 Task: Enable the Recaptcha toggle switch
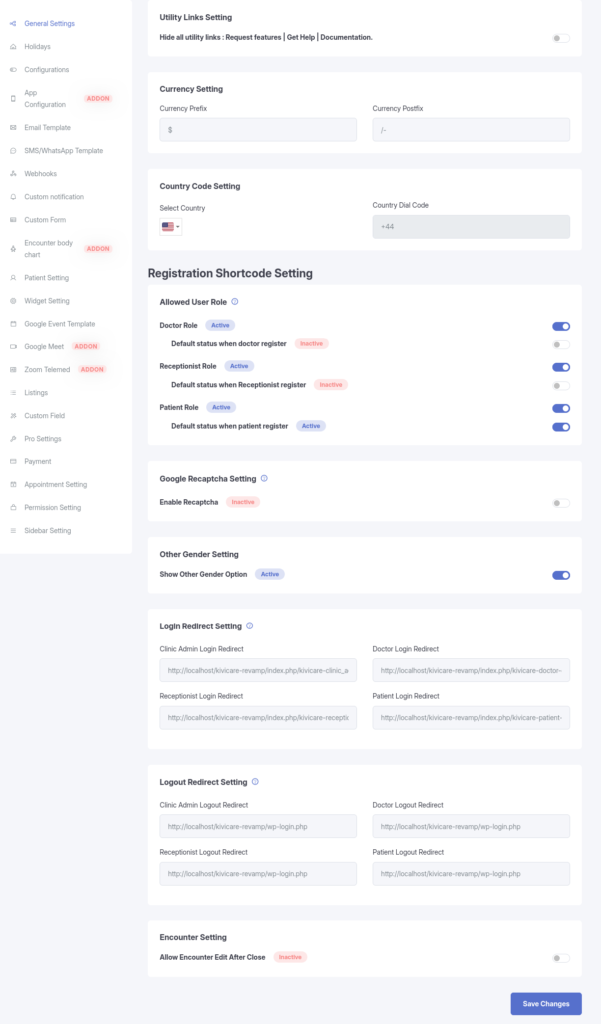[561, 503]
